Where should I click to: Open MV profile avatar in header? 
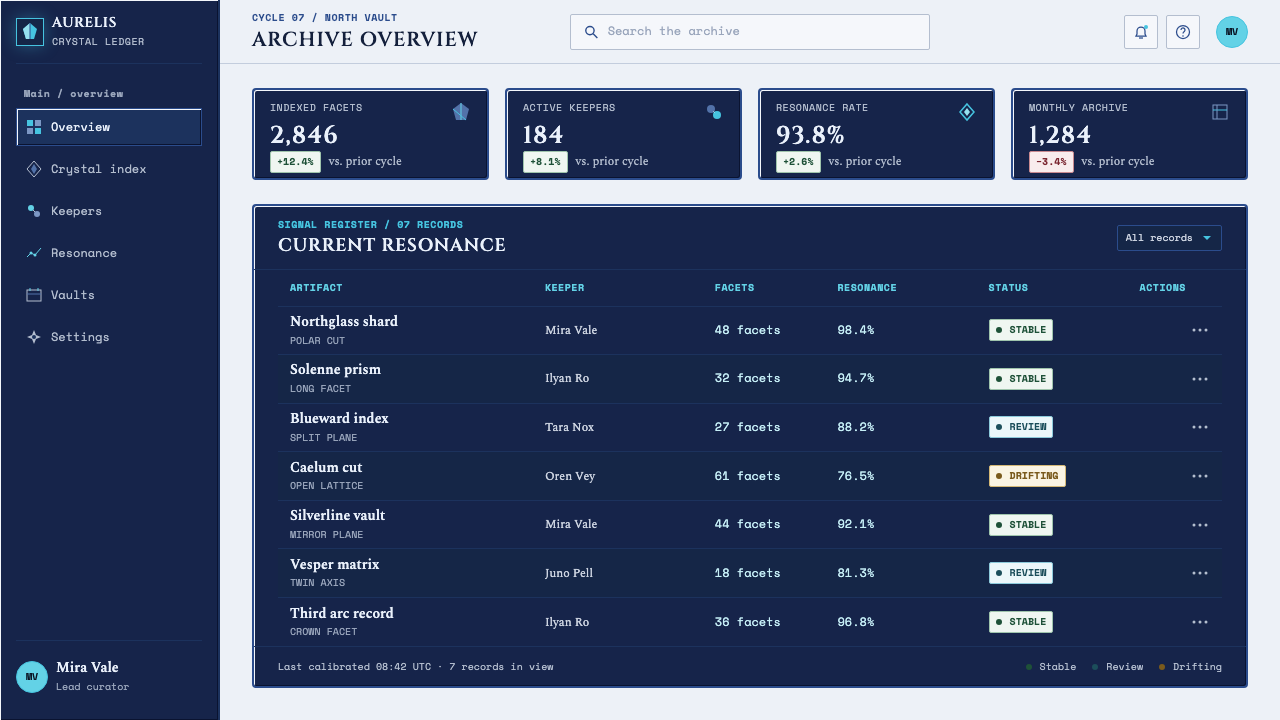(1232, 32)
